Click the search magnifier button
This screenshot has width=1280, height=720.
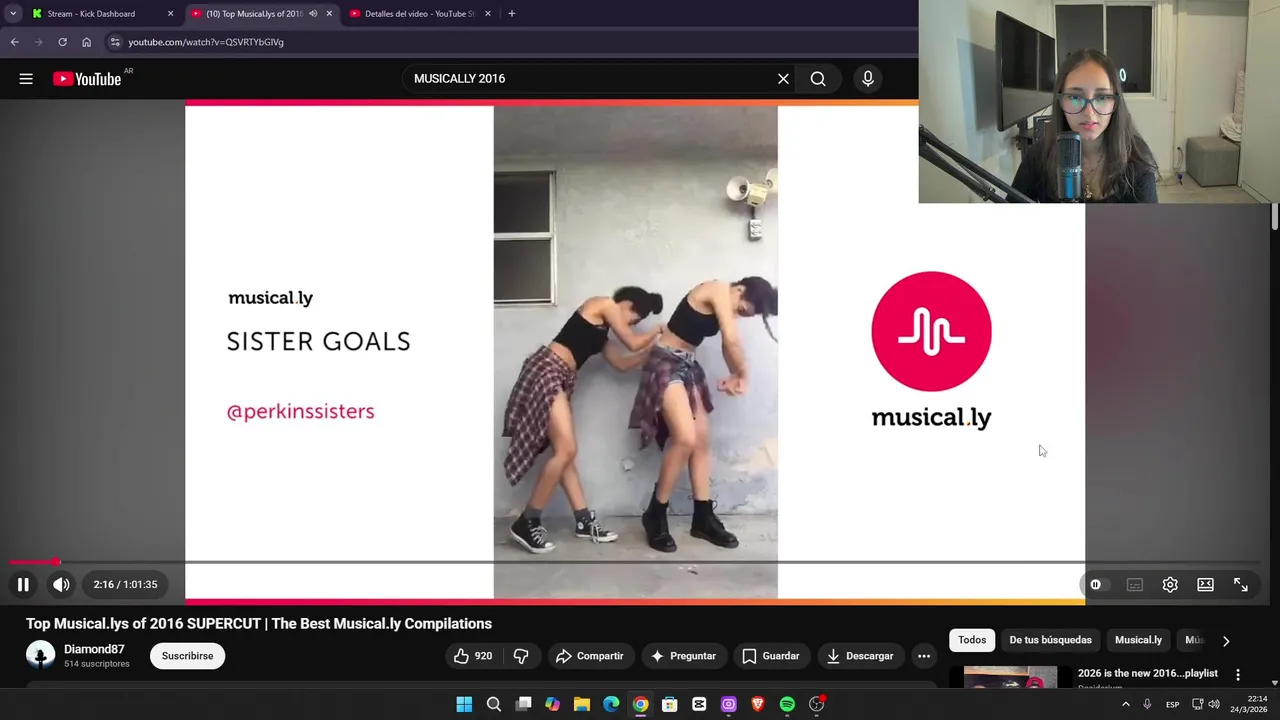point(818,79)
